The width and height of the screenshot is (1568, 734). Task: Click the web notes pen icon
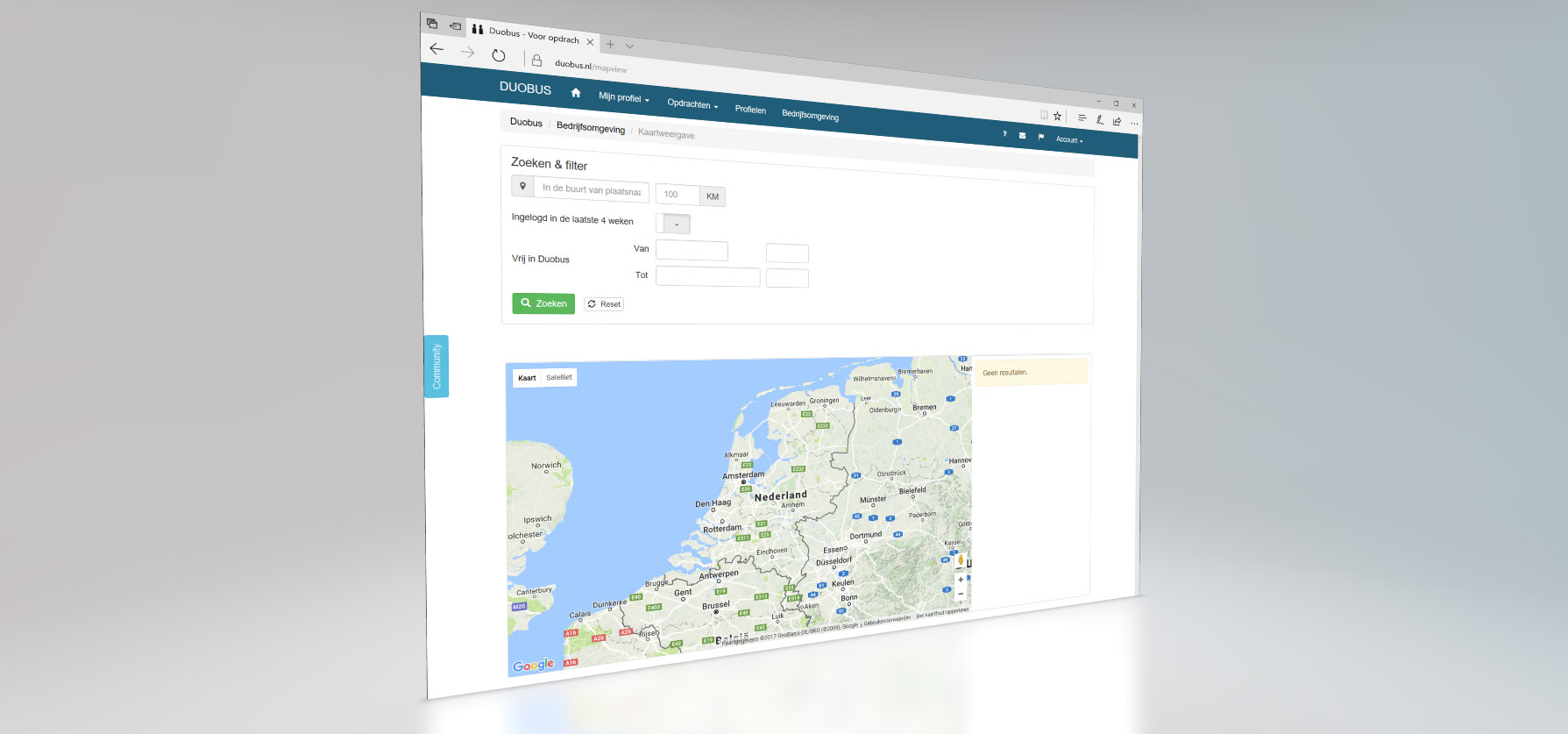pos(1099,119)
